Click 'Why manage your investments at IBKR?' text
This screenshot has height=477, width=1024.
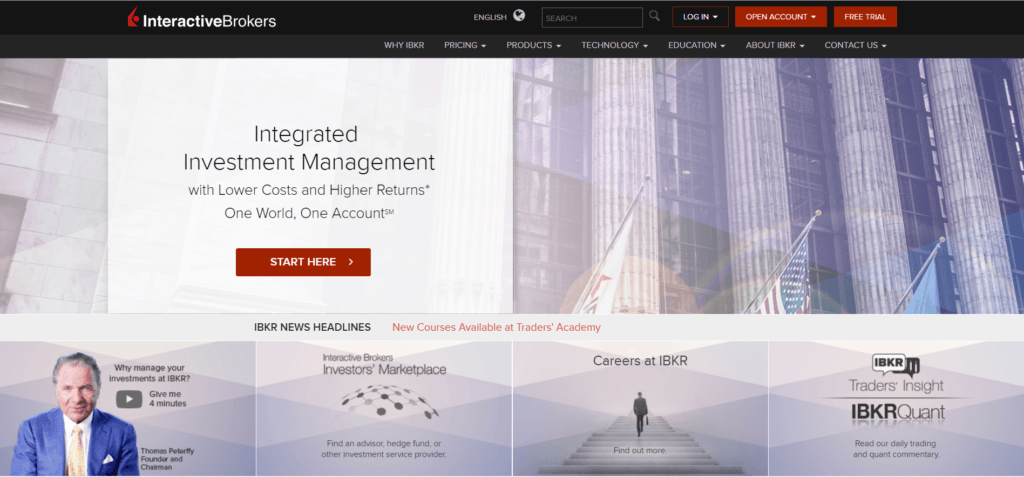(x=150, y=373)
